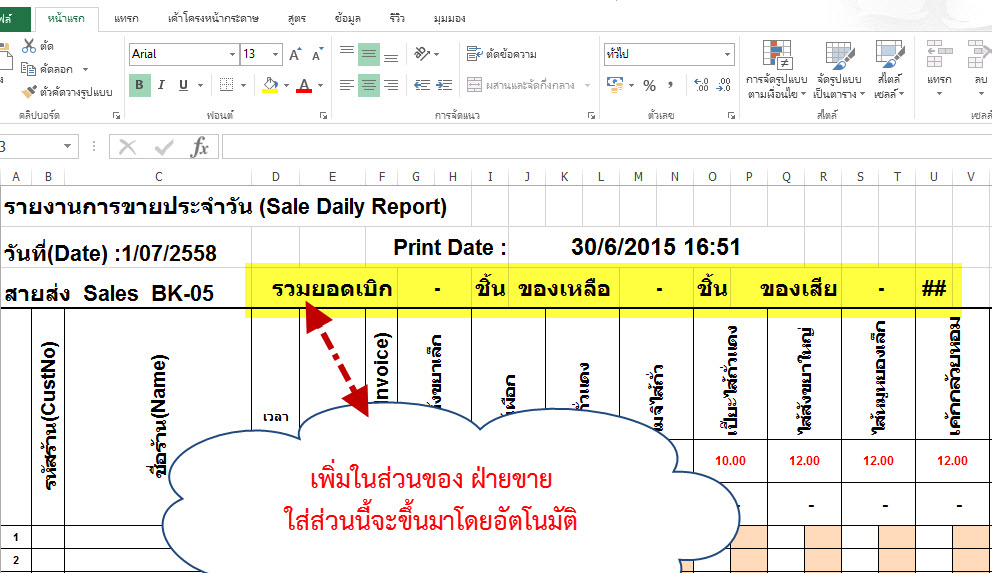Click the Insert Function fx icon
Screen dimensions: 992x573
pyautogui.click(x=200, y=147)
